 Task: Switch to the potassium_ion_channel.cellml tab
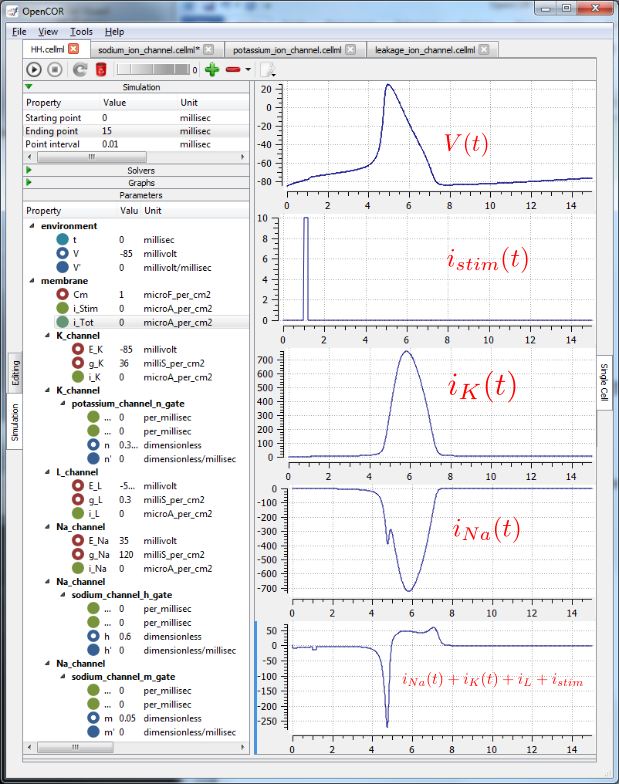tap(287, 50)
